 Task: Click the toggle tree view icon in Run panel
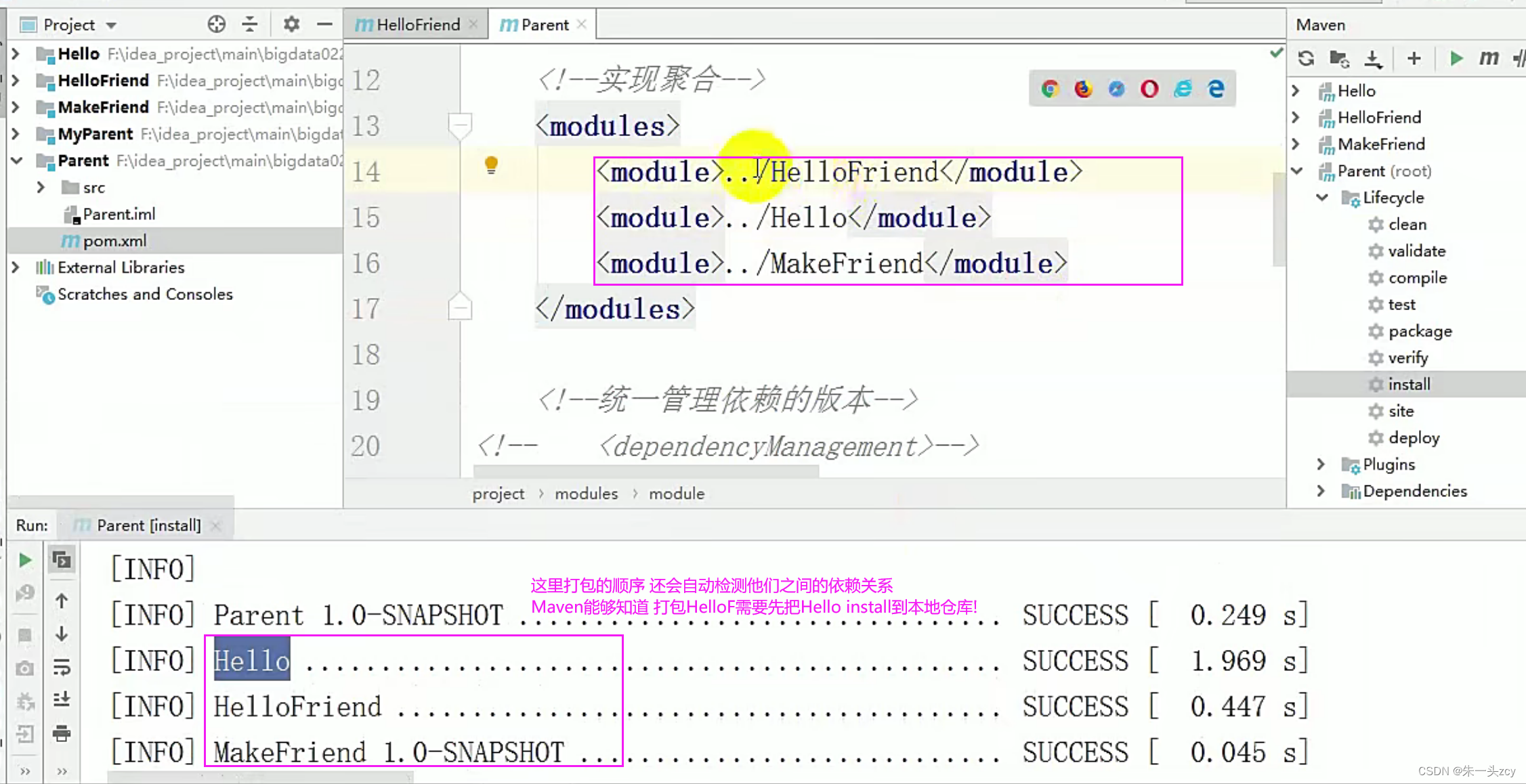click(x=62, y=560)
